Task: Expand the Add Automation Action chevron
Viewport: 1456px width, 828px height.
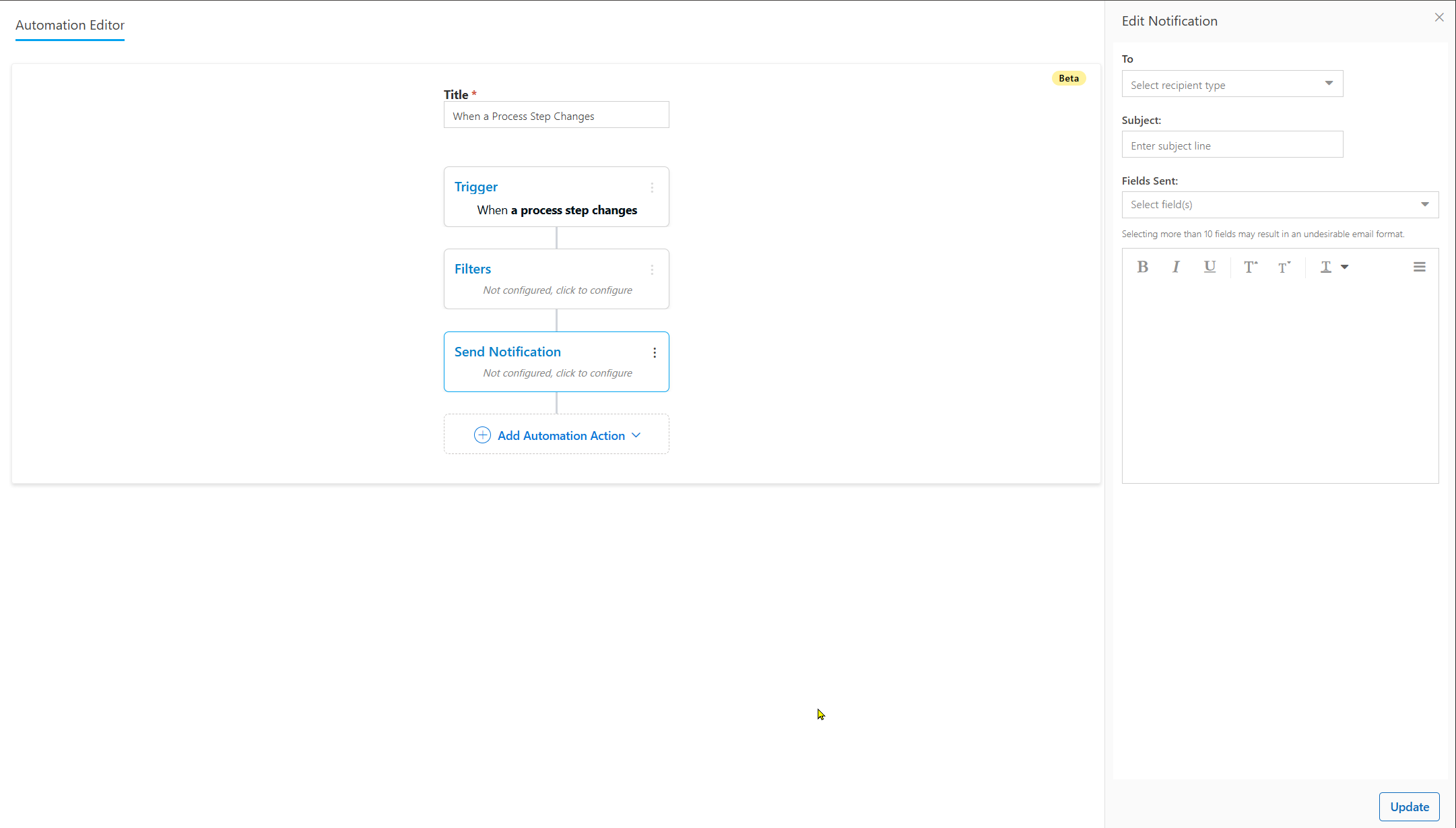Action: click(x=636, y=435)
